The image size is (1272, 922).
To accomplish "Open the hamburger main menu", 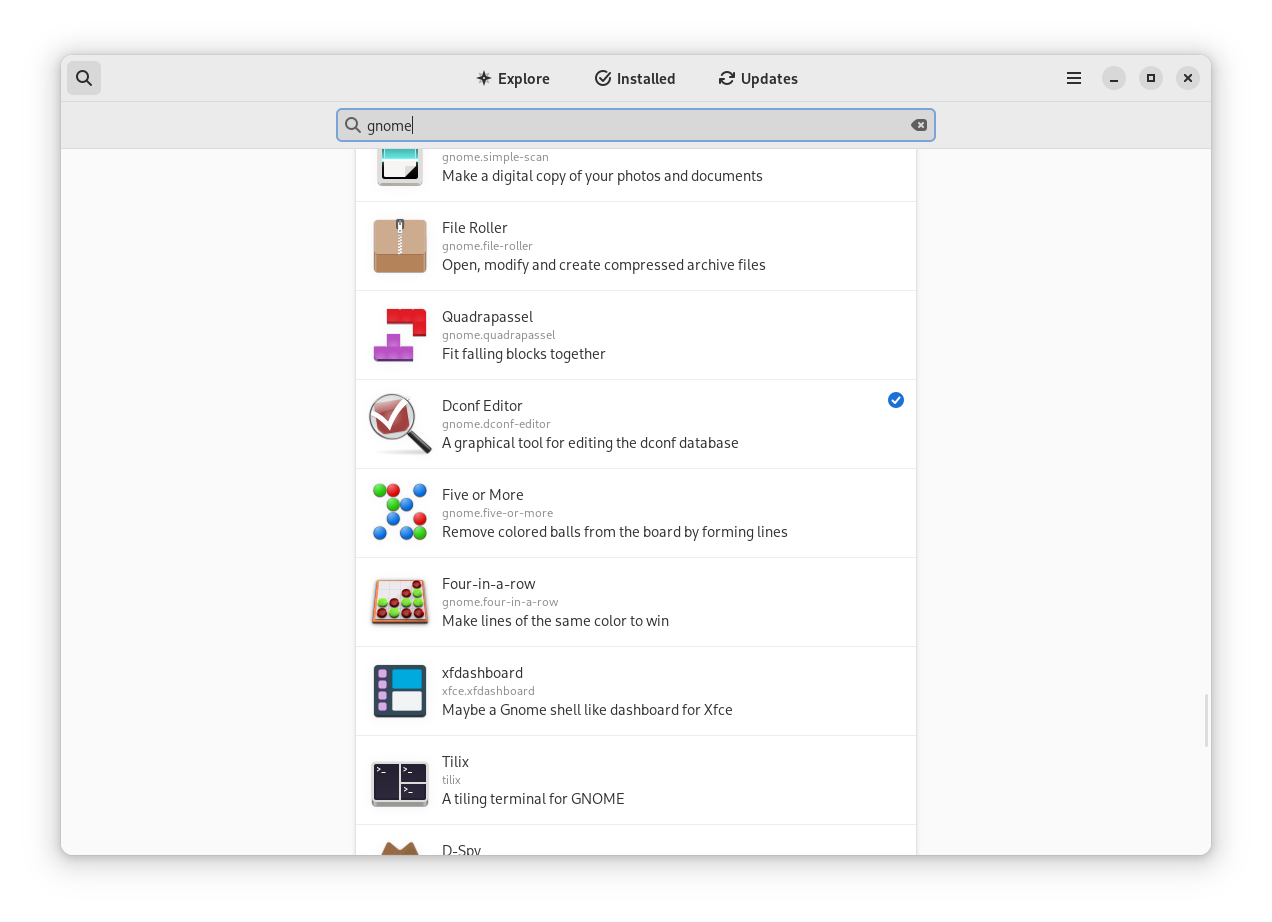I will click(x=1074, y=78).
